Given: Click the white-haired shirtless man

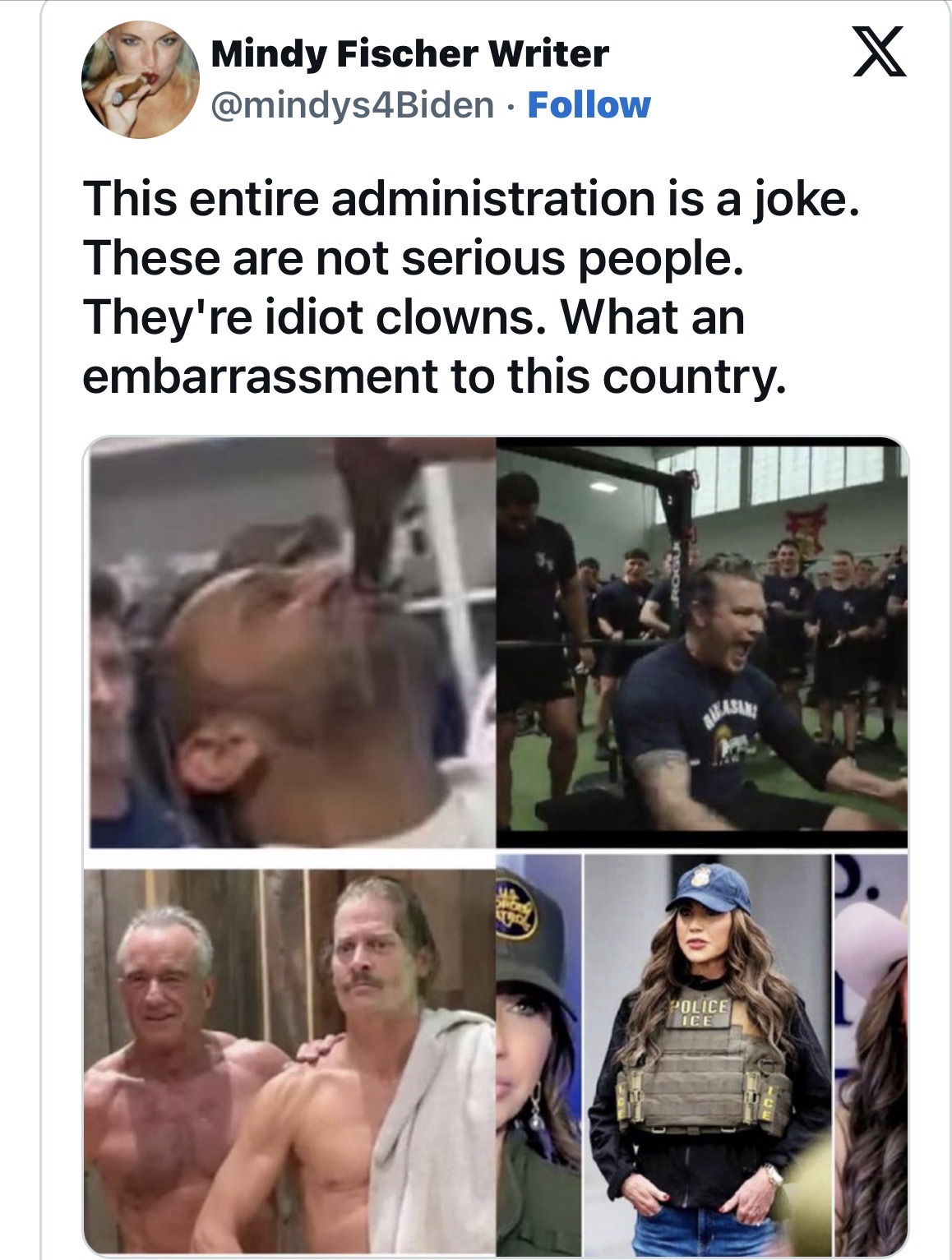Looking at the screenshot, I should pos(164,1068).
